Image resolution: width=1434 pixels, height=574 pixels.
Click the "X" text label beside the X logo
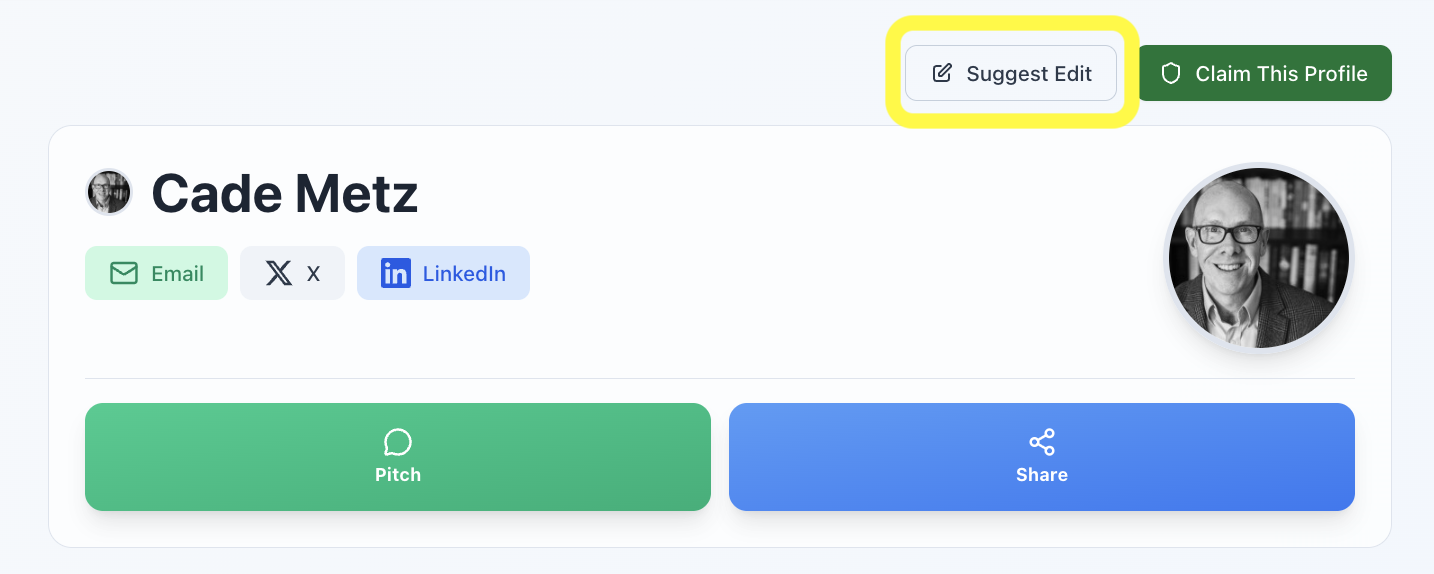[313, 274]
